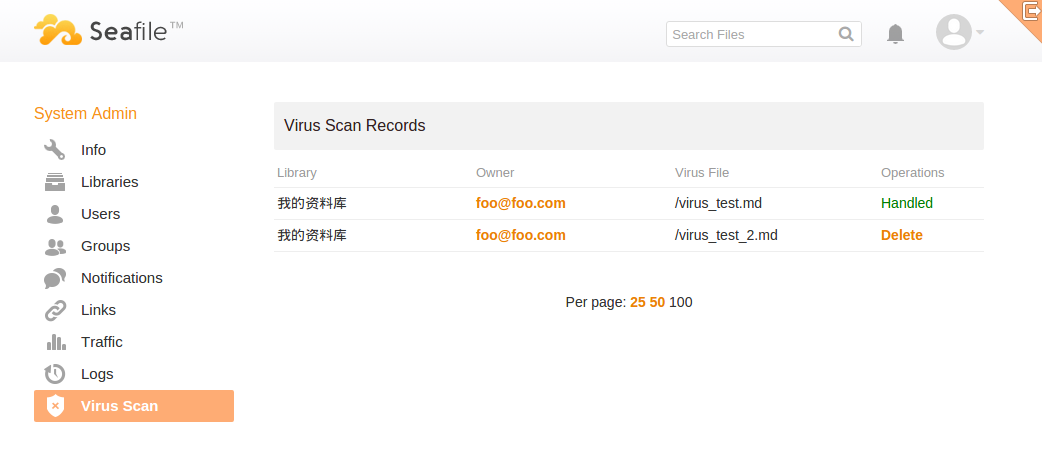Focus the Search Files input field
This screenshot has height=464, width=1042.
click(750, 34)
